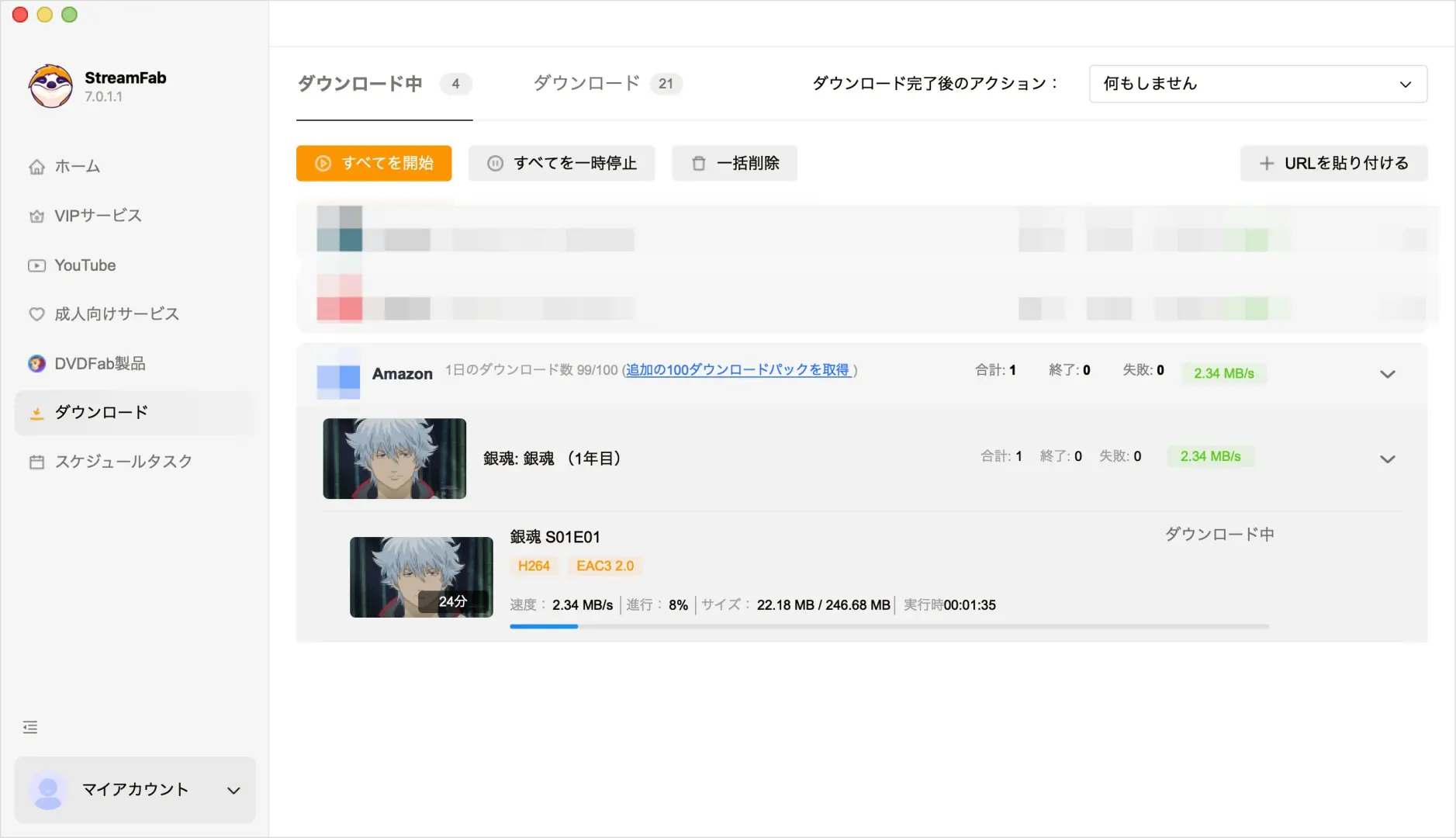Click 進行 8% progress text
Viewport: 1456px width, 838px height.
point(657,605)
